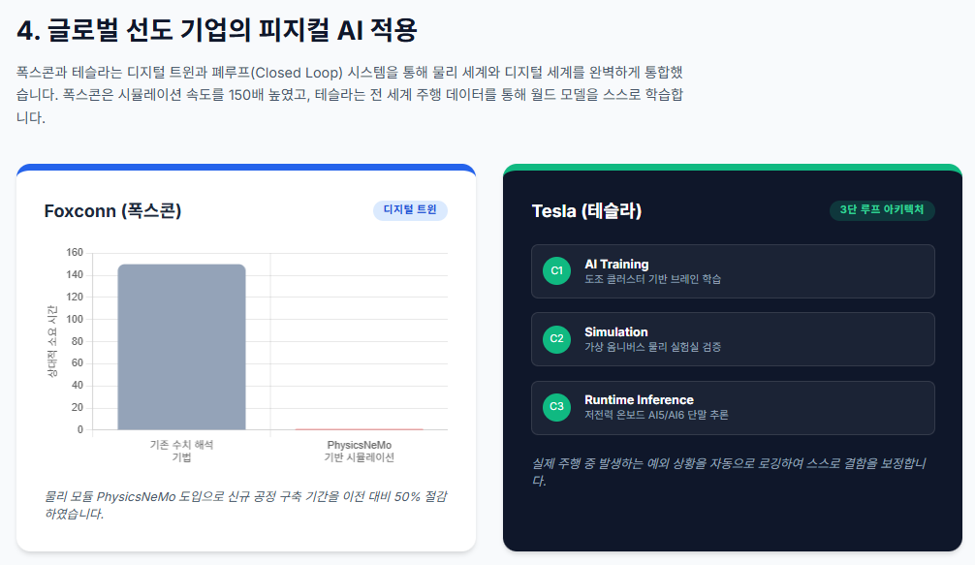The height and width of the screenshot is (565, 975).
Task: Select the 디지털 트윈 badge
Action: click(410, 210)
